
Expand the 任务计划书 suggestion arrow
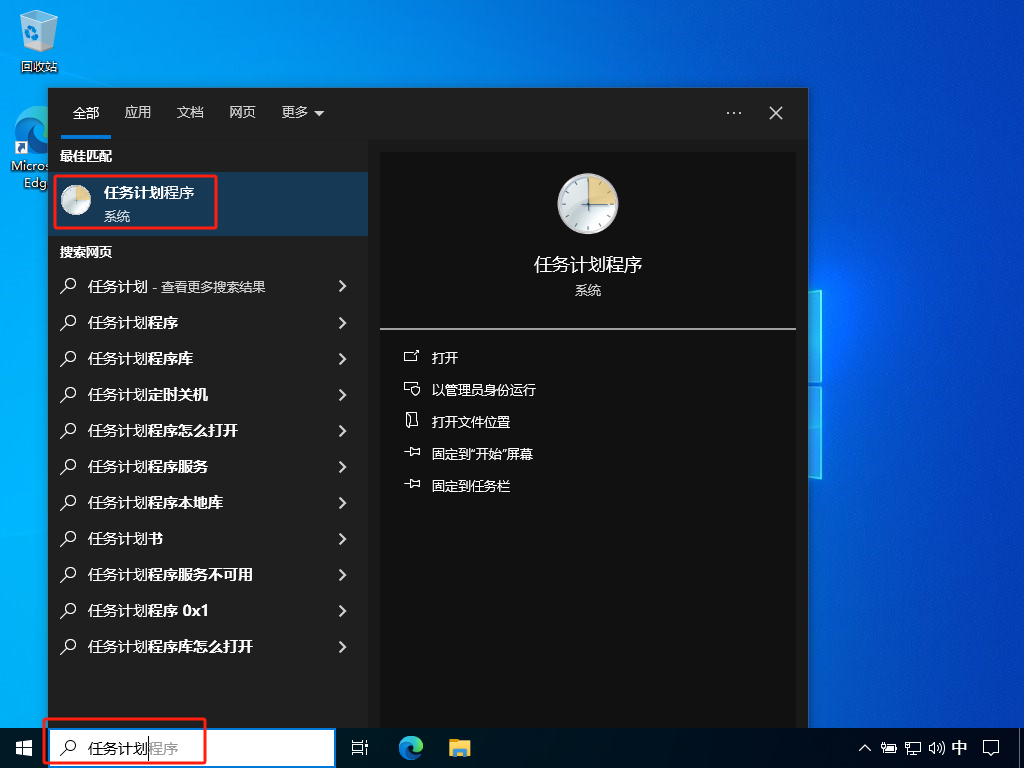pyautogui.click(x=342, y=539)
